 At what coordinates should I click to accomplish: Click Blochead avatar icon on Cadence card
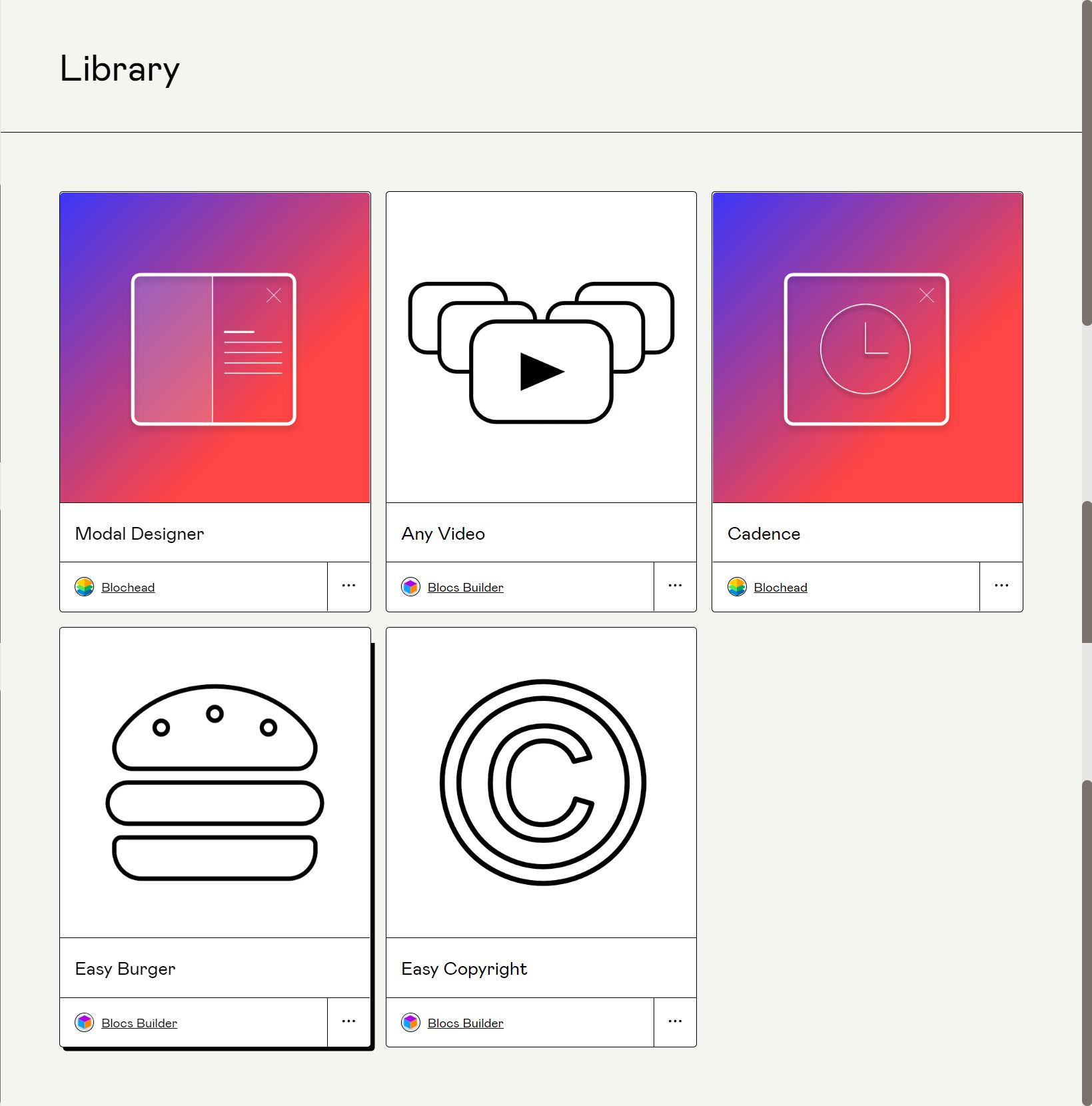(x=737, y=587)
